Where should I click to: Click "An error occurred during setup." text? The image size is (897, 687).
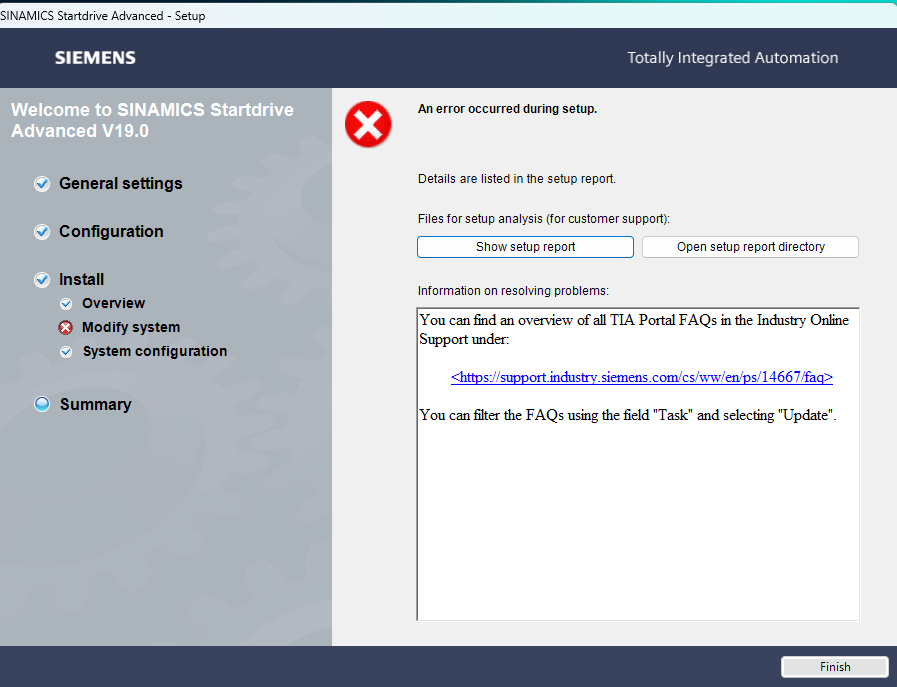tap(507, 109)
